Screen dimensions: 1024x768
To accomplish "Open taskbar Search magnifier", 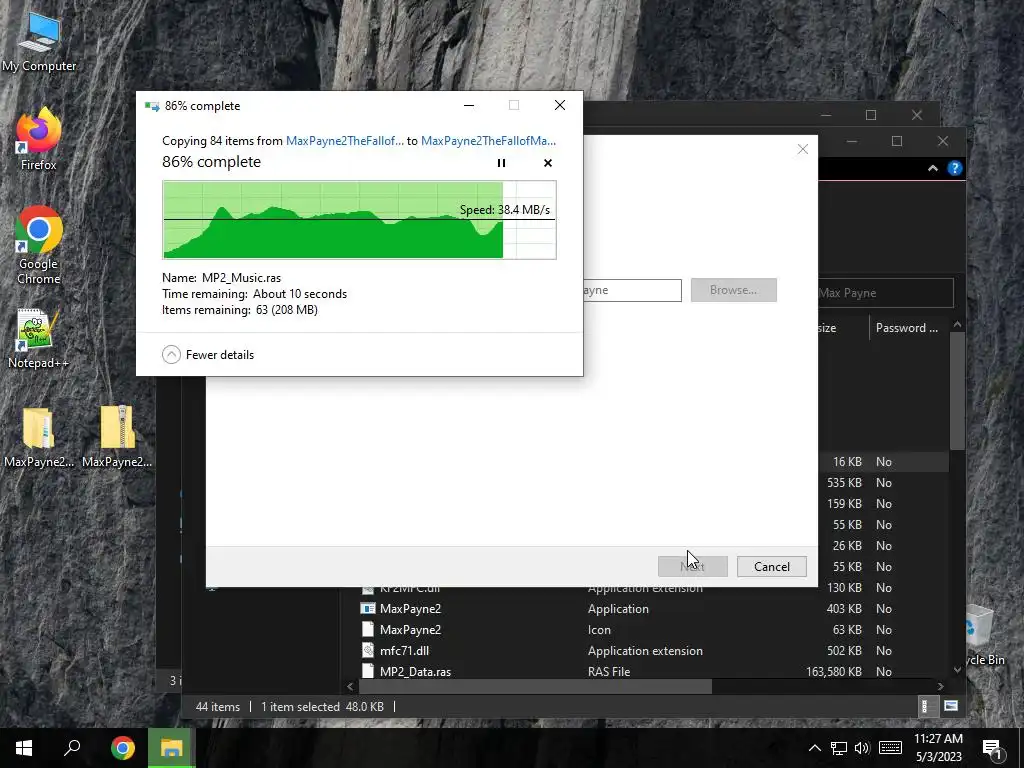I will pyautogui.click(x=72, y=748).
